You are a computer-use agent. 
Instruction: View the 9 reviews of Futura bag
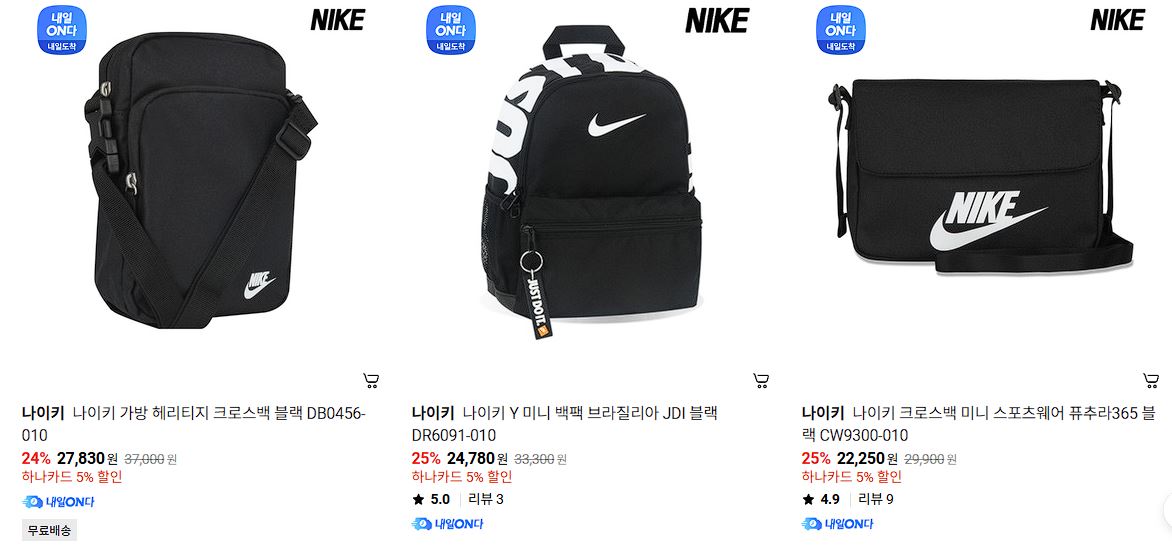click(876, 500)
